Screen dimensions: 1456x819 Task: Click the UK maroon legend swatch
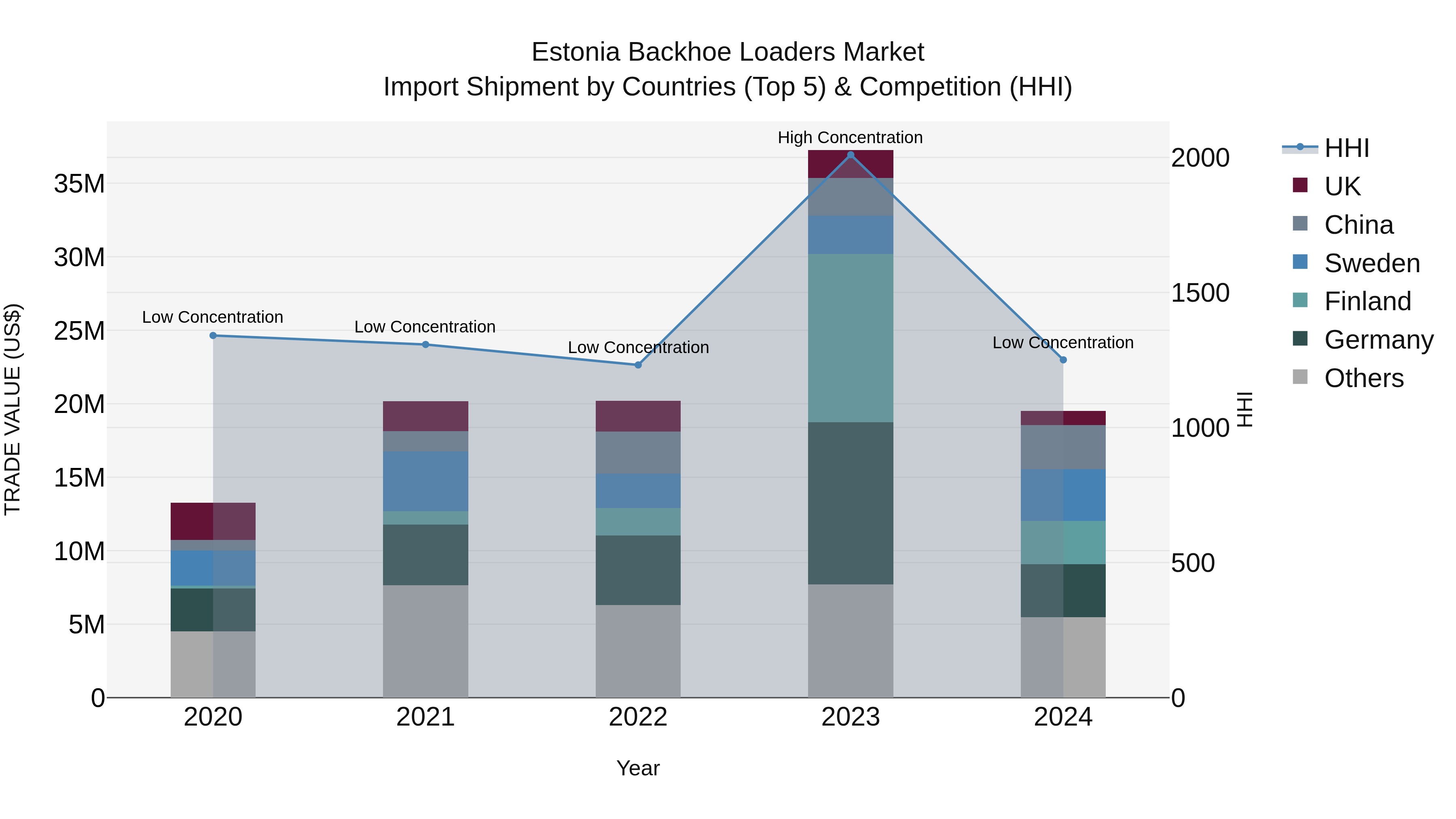(x=1300, y=185)
